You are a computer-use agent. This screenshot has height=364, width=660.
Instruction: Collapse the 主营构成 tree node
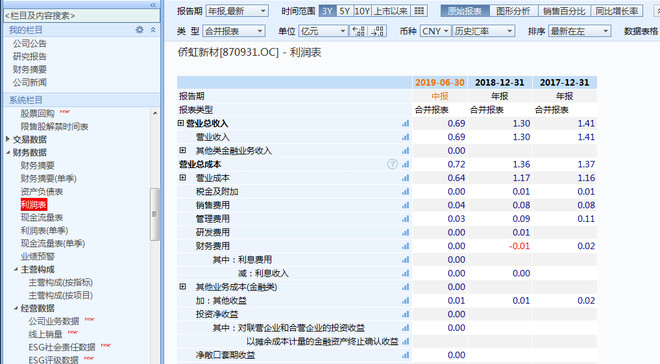[16, 269]
